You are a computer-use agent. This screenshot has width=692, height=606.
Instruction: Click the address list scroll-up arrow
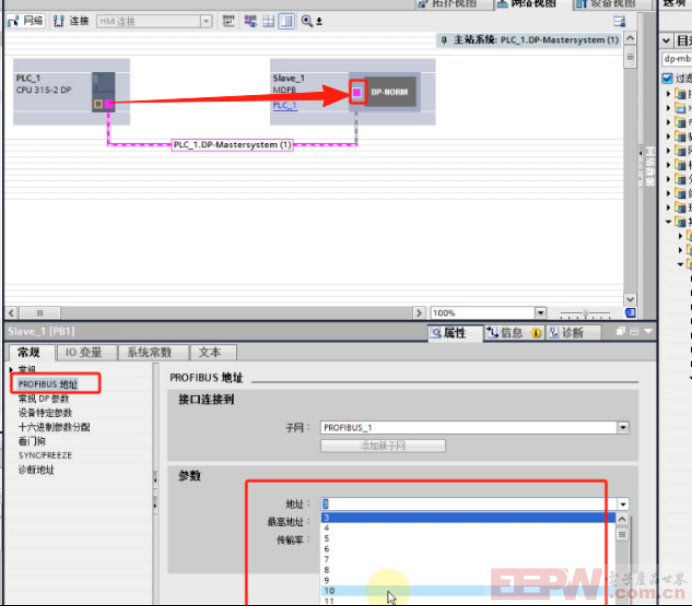coord(622,519)
